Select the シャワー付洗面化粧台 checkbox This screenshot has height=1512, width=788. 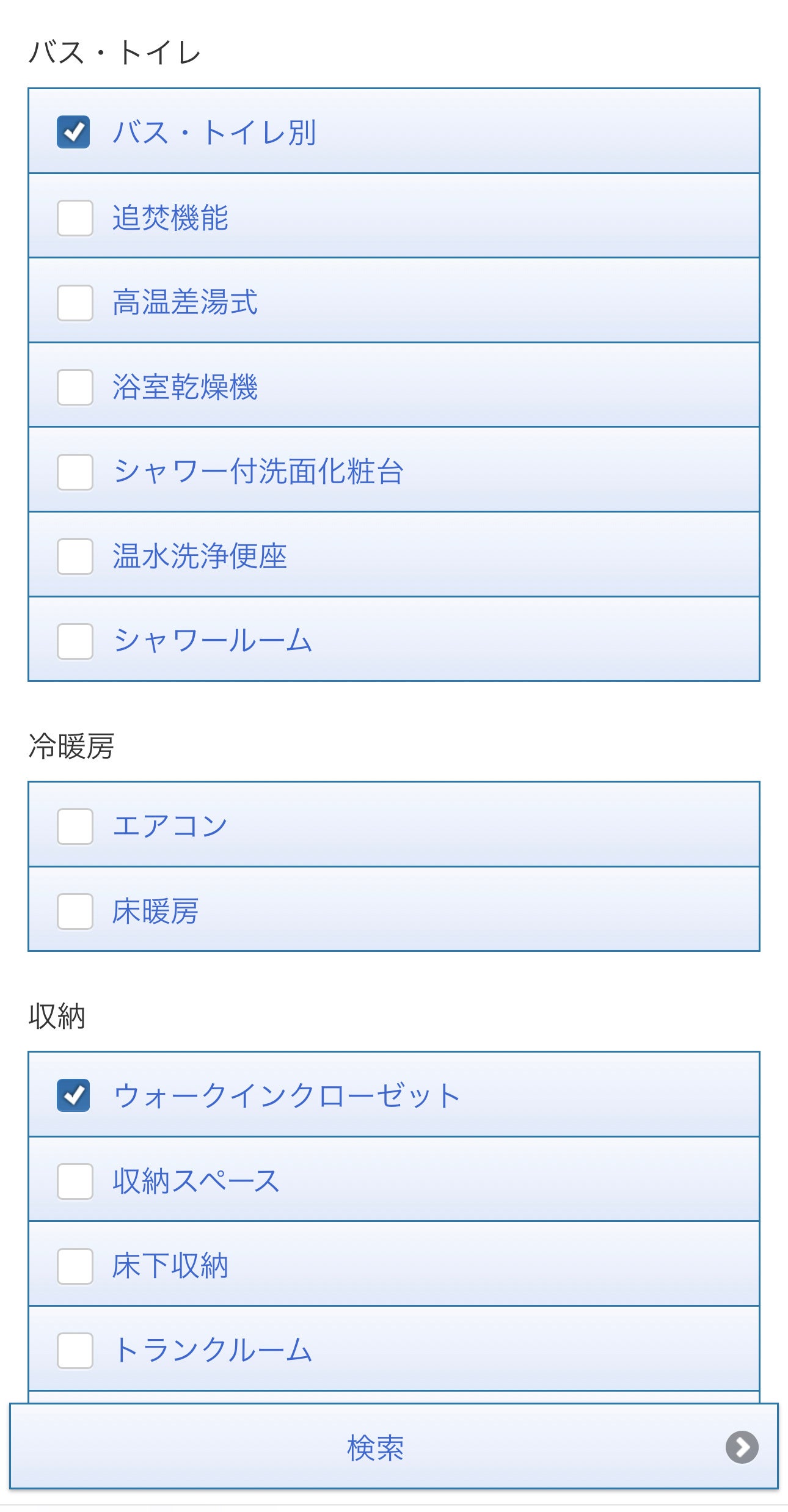(75, 472)
